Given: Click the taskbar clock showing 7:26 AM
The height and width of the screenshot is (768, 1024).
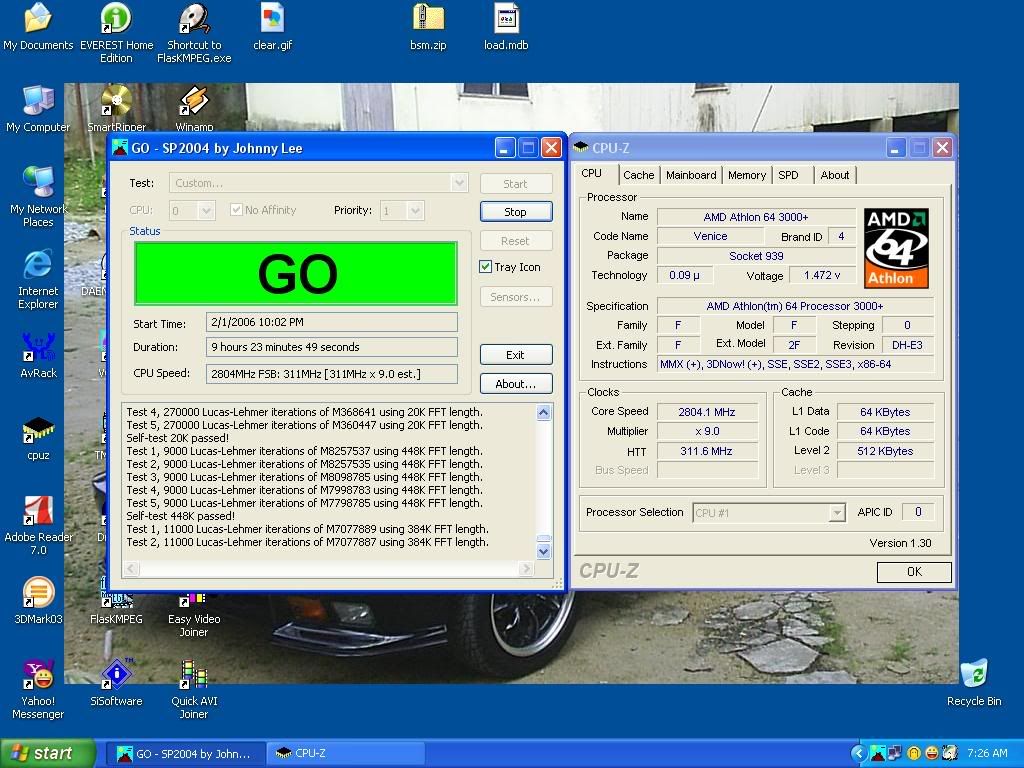Looking at the screenshot, I should tap(987, 753).
